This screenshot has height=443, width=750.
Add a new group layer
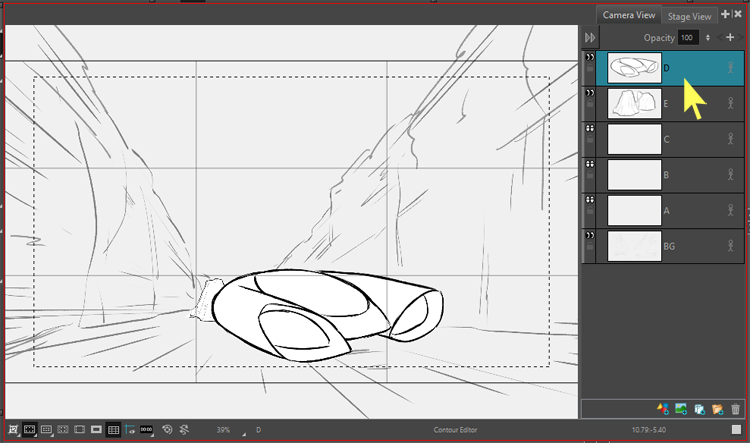click(x=718, y=409)
